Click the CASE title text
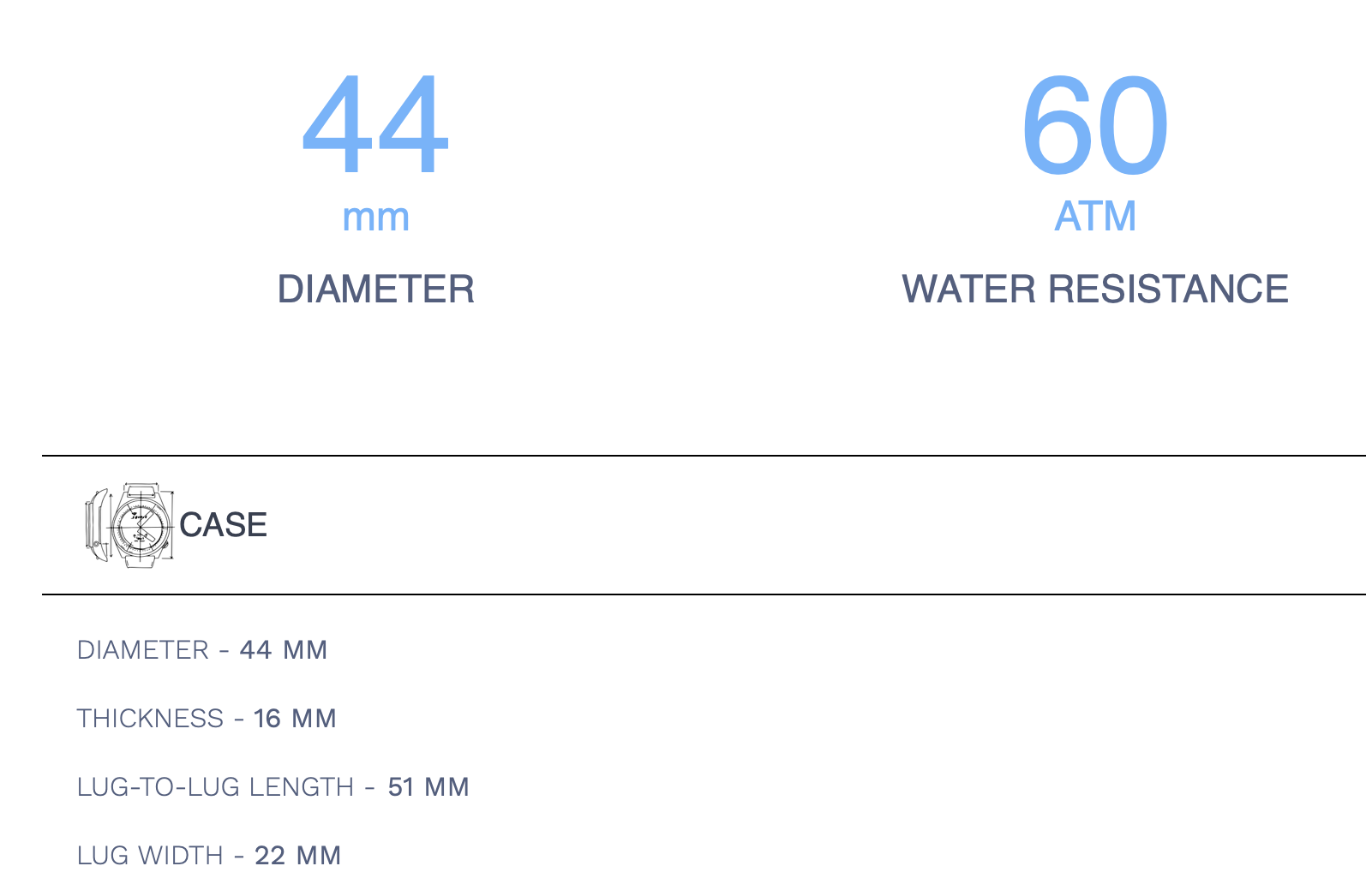This screenshot has height=896, width=1366. coord(223,525)
